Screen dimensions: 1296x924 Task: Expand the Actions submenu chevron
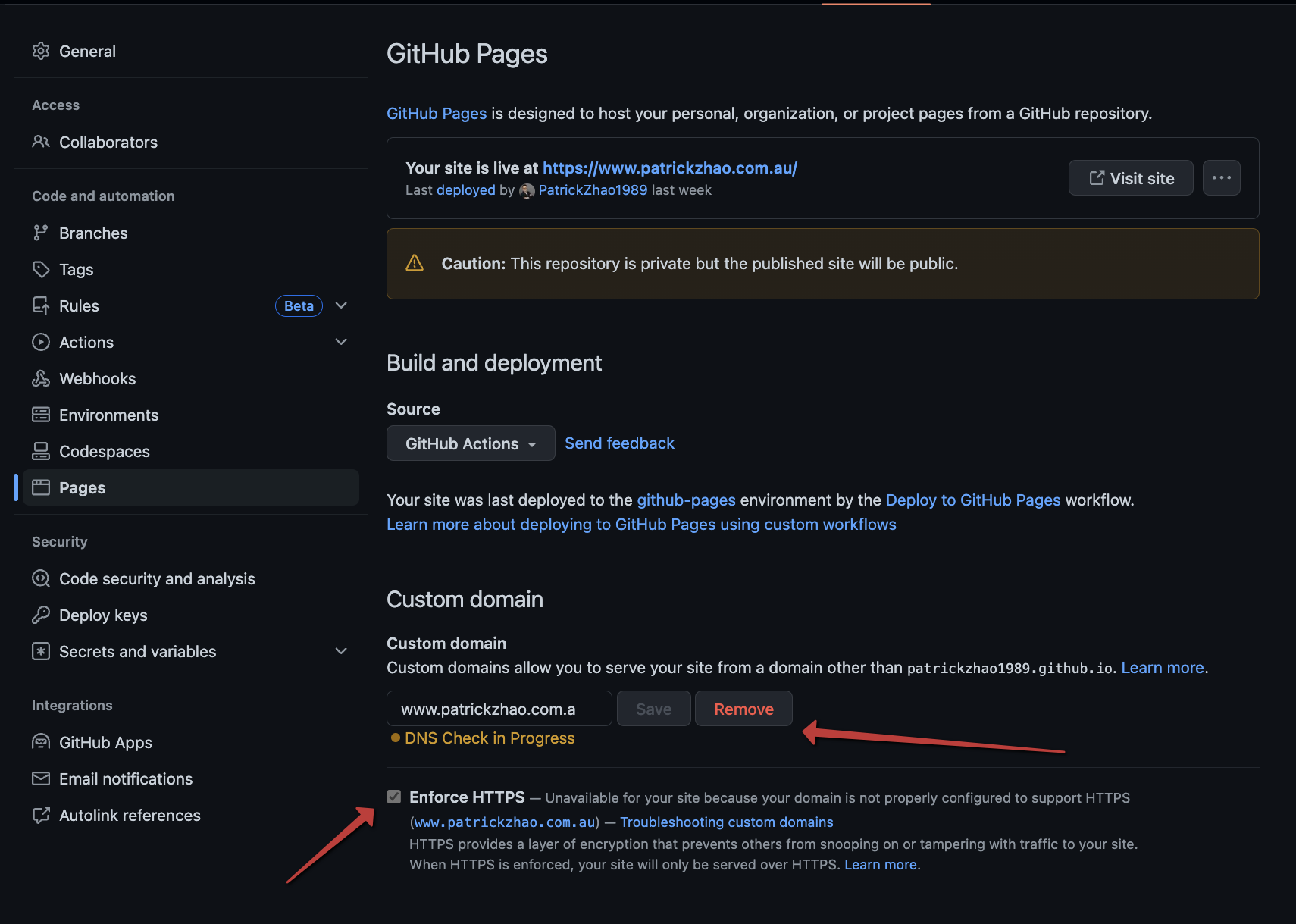(x=341, y=342)
